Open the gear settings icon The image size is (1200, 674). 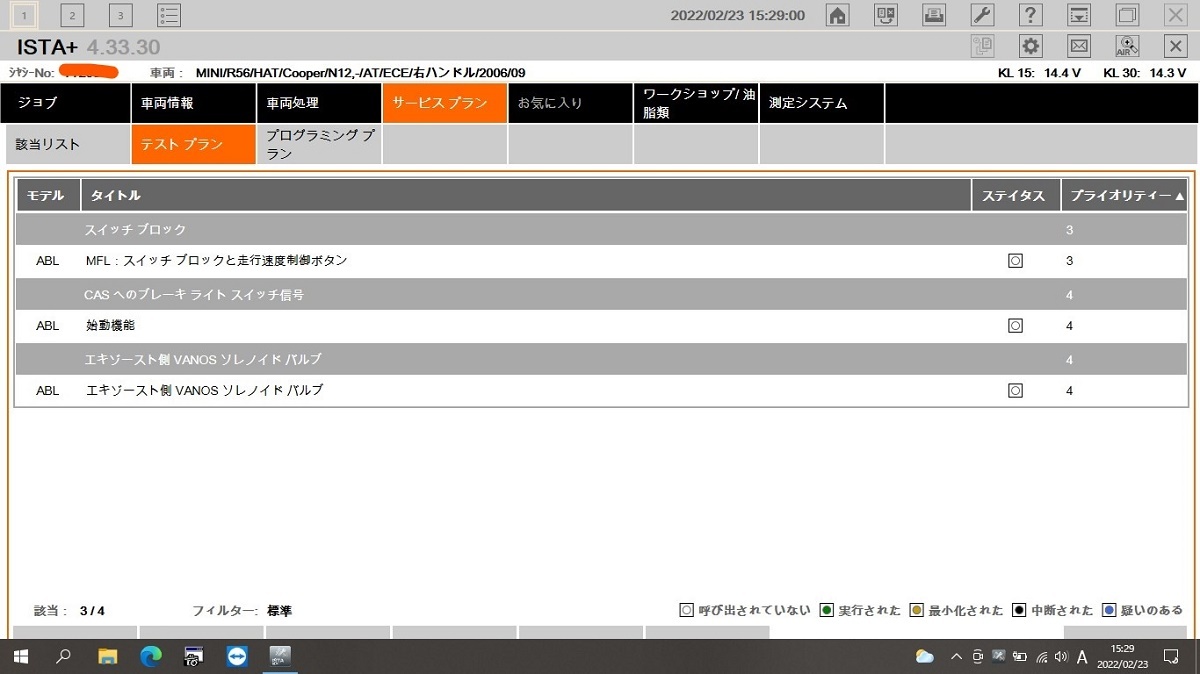1030,46
